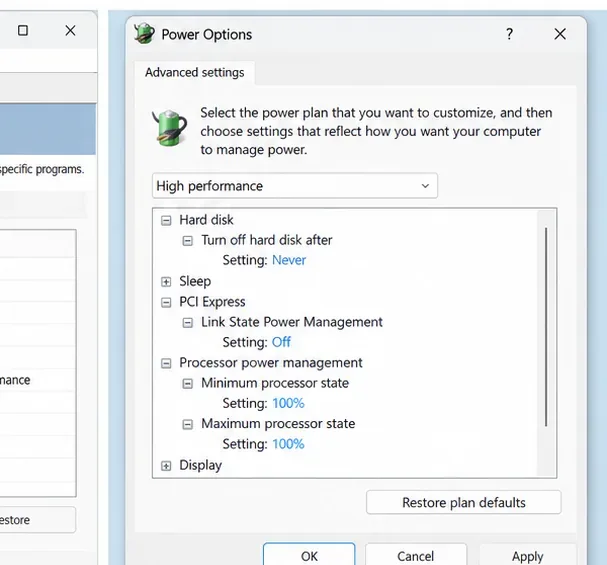
Task: Click the Power Options title bar battery icon
Action: coord(144,34)
